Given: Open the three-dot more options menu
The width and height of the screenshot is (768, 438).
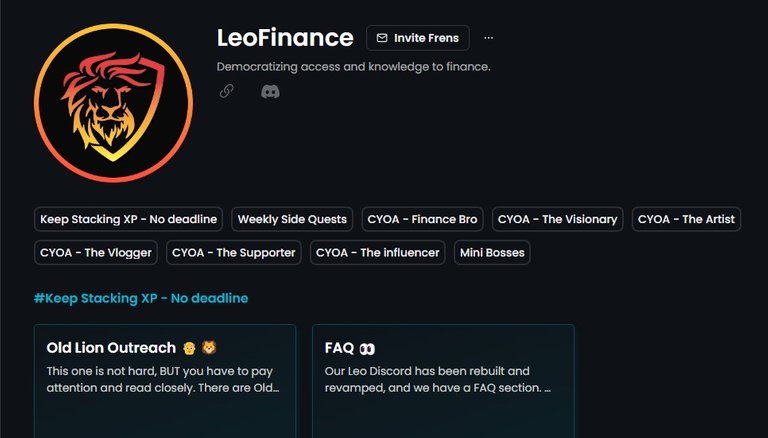Looking at the screenshot, I should [488, 38].
